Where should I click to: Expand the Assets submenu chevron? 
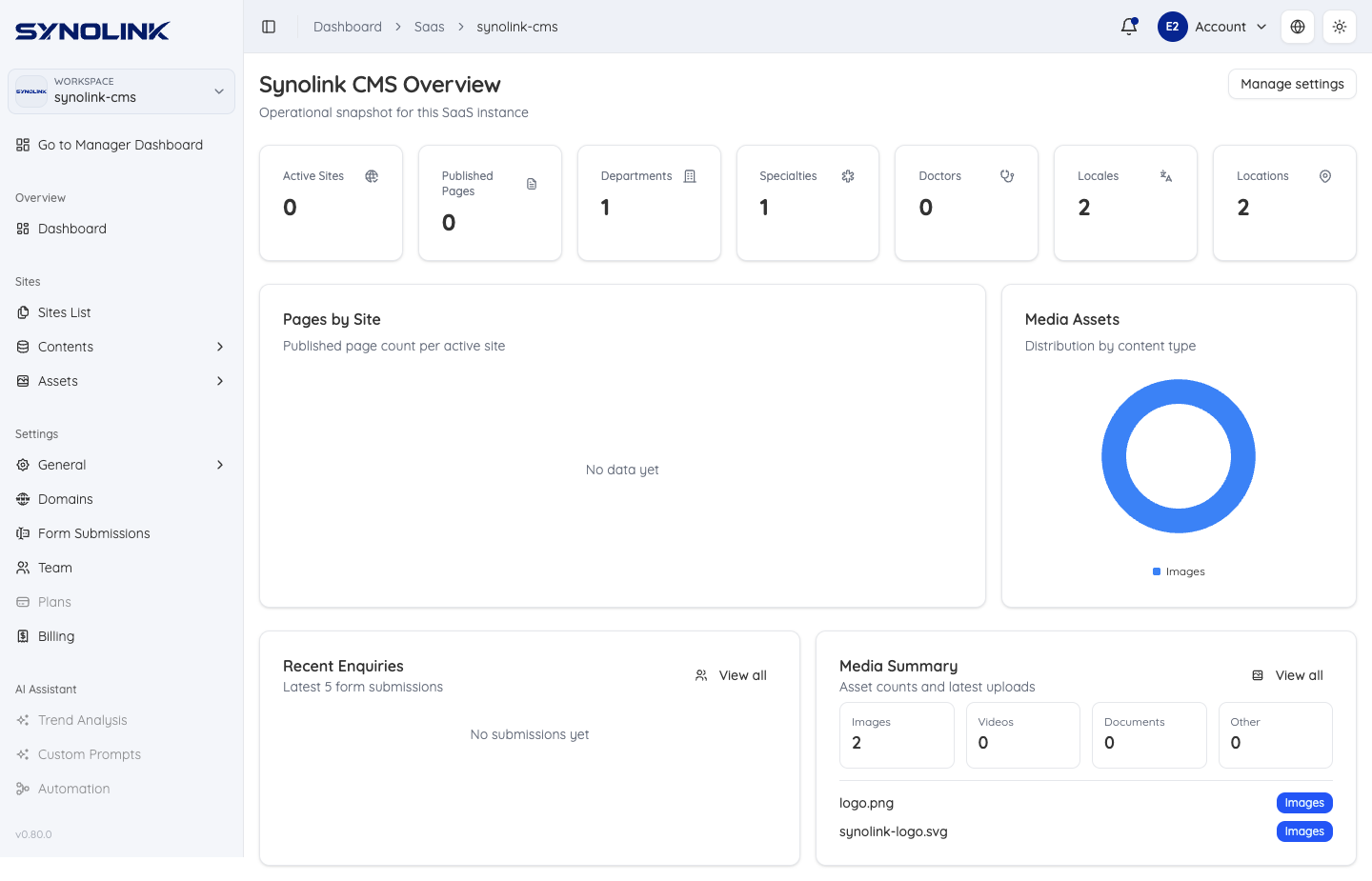220,381
